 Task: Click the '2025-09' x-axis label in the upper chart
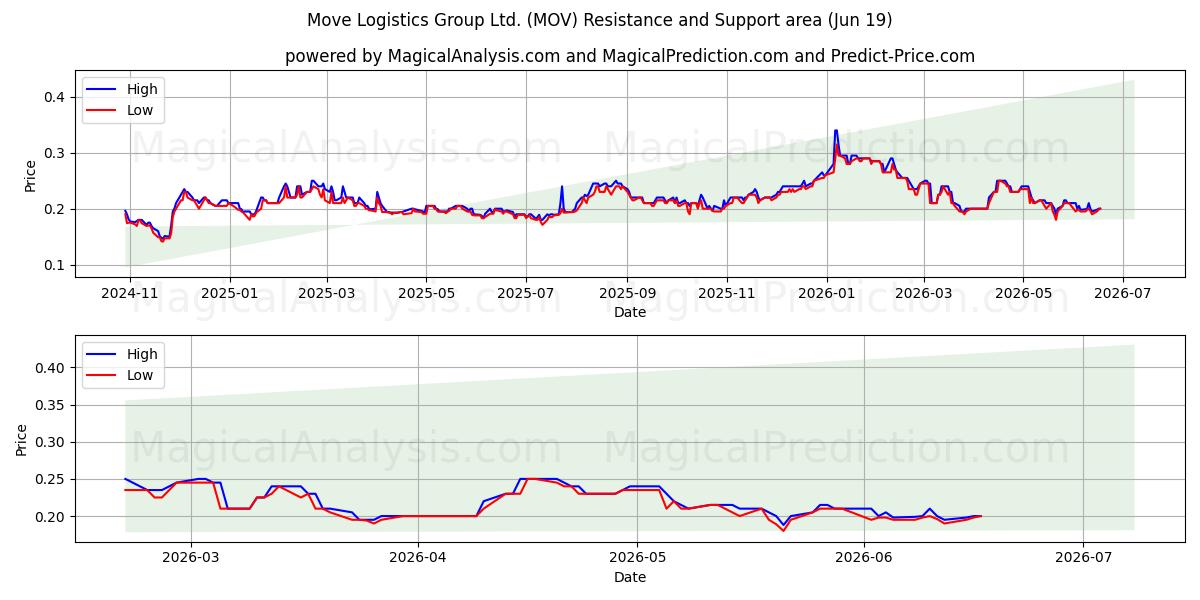(627, 295)
